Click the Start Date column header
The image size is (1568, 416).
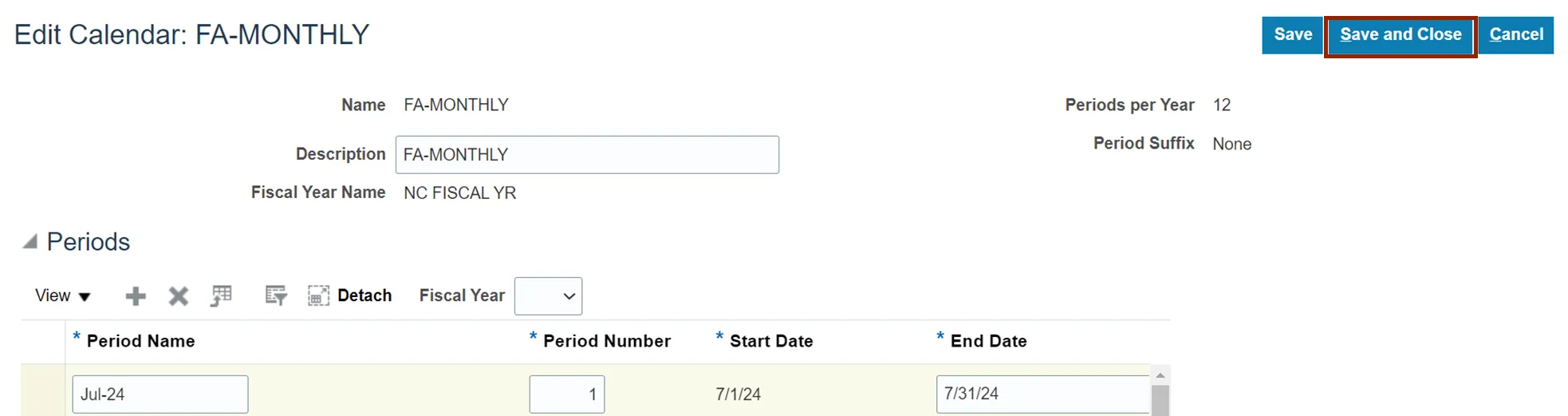click(x=771, y=342)
